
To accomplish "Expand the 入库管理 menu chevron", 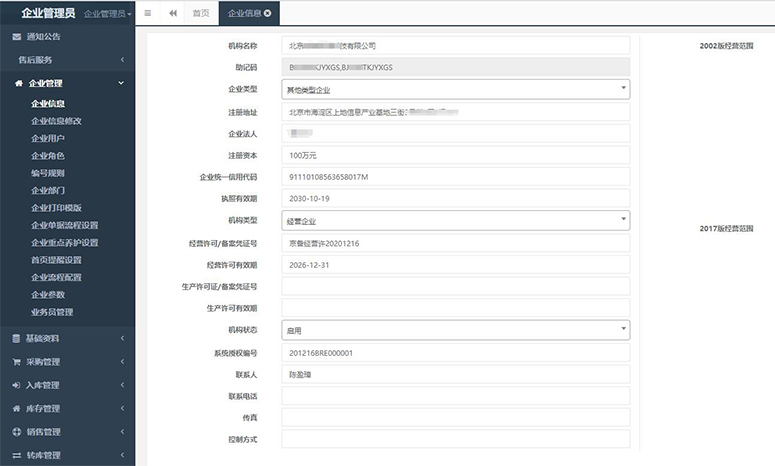I will [122, 385].
